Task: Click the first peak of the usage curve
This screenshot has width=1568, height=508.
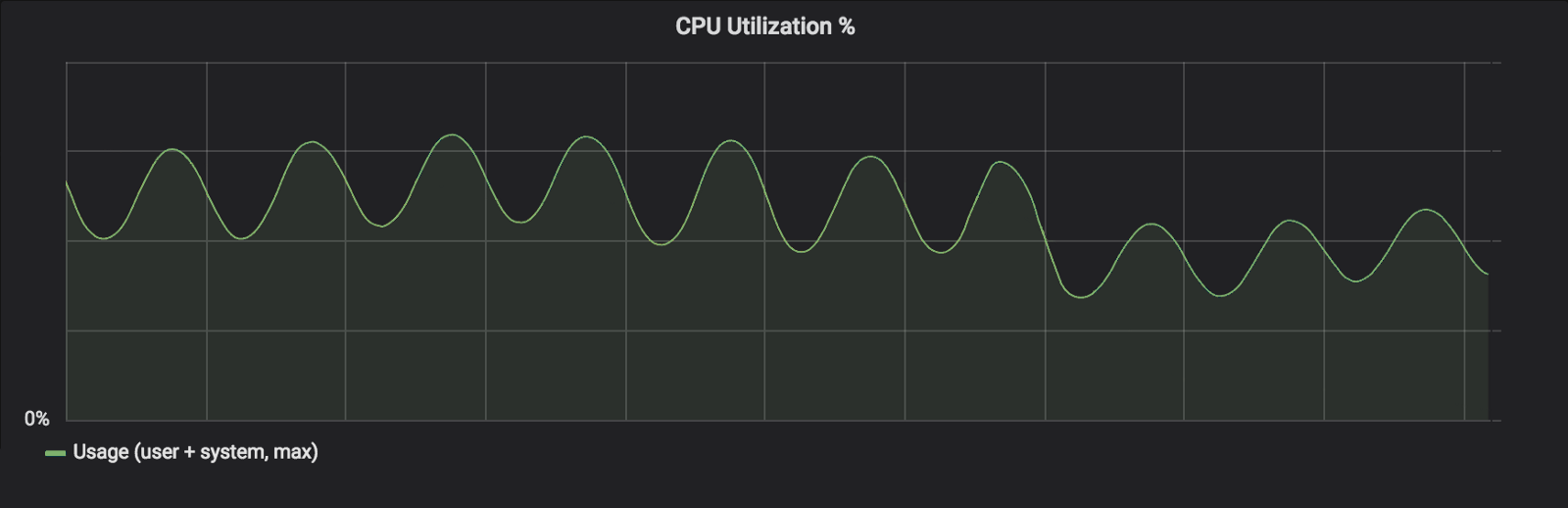Action: coord(172,149)
